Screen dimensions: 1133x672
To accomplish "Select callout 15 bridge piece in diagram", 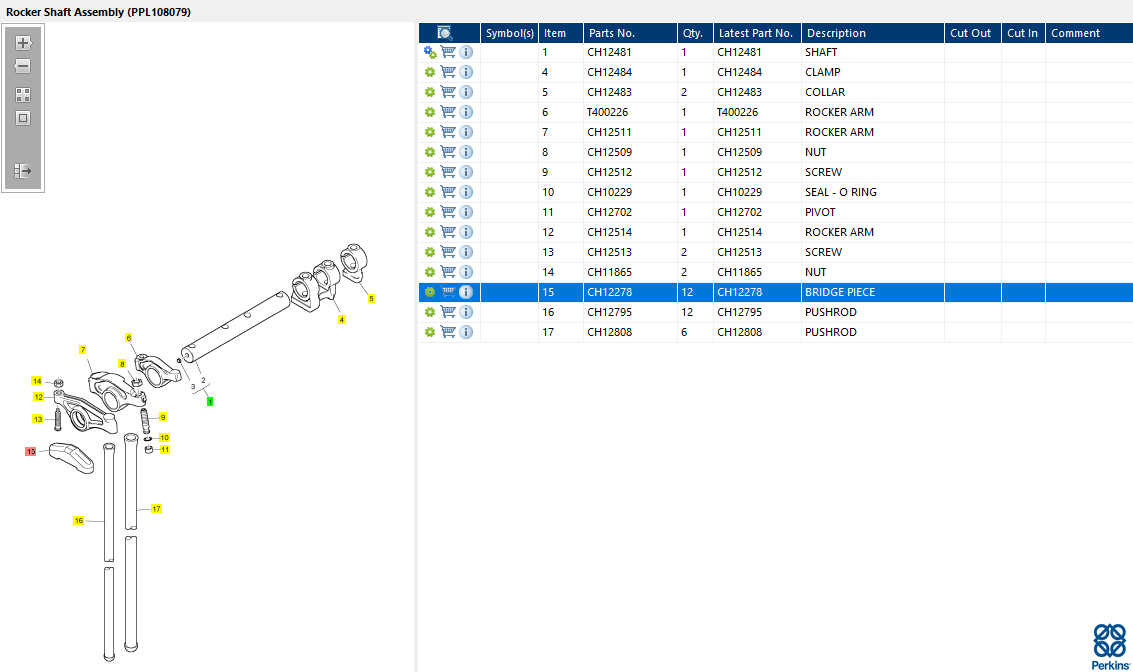I will point(30,452).
